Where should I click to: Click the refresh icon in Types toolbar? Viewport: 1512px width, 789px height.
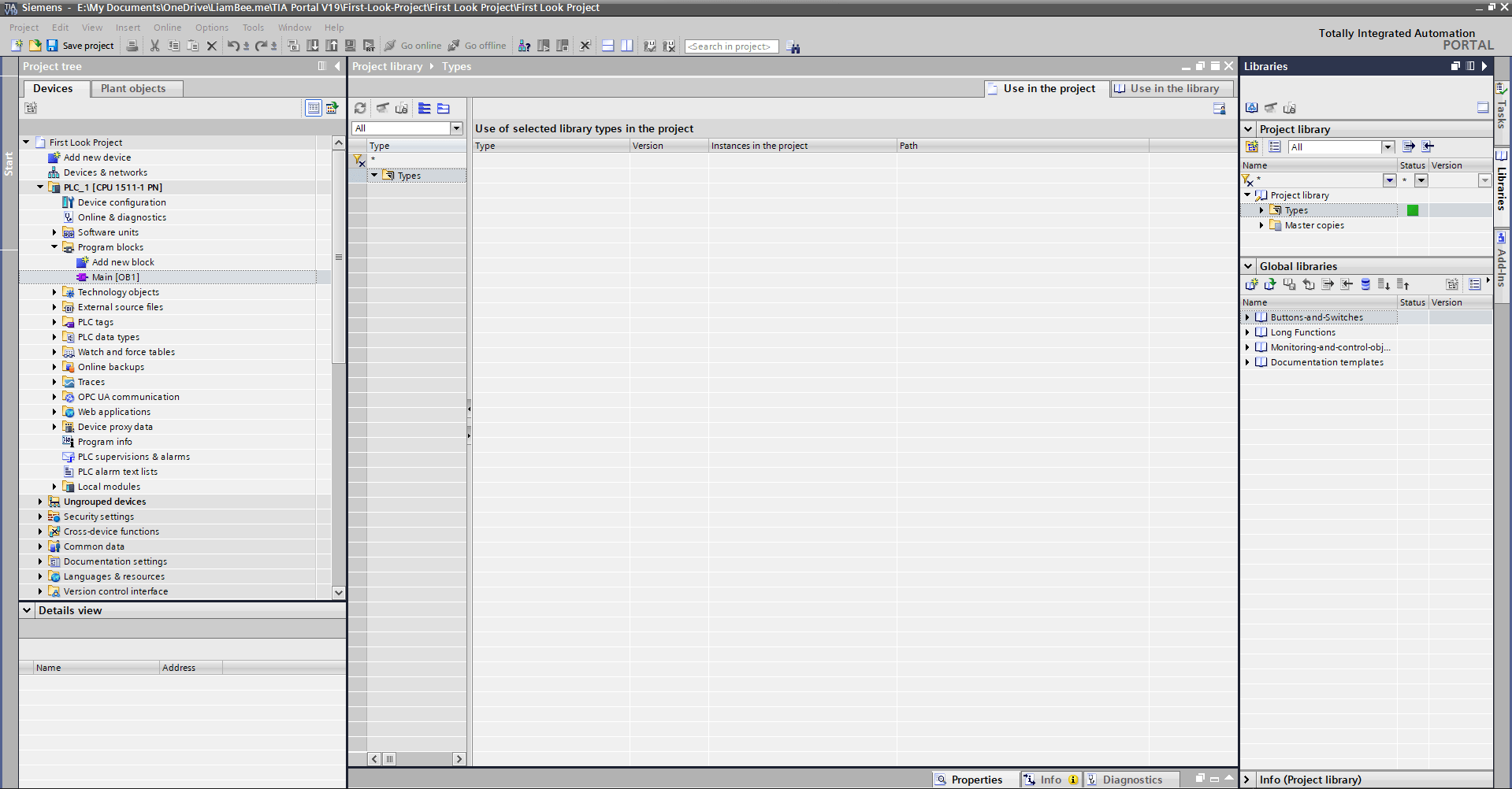(360, 108)
